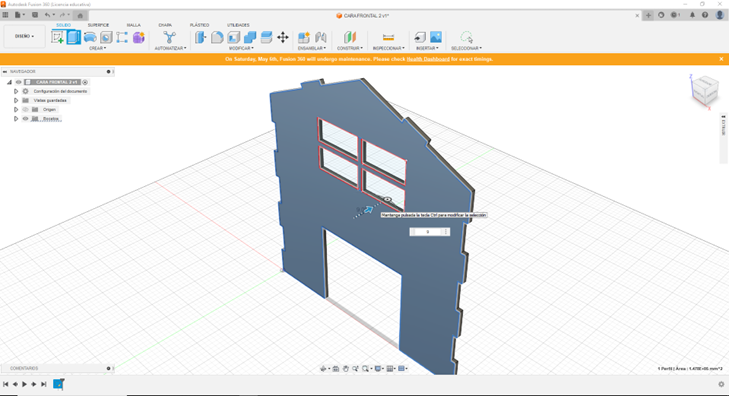Choose the Insert Canvas image icon
The image size is (729, 396).
436,37
